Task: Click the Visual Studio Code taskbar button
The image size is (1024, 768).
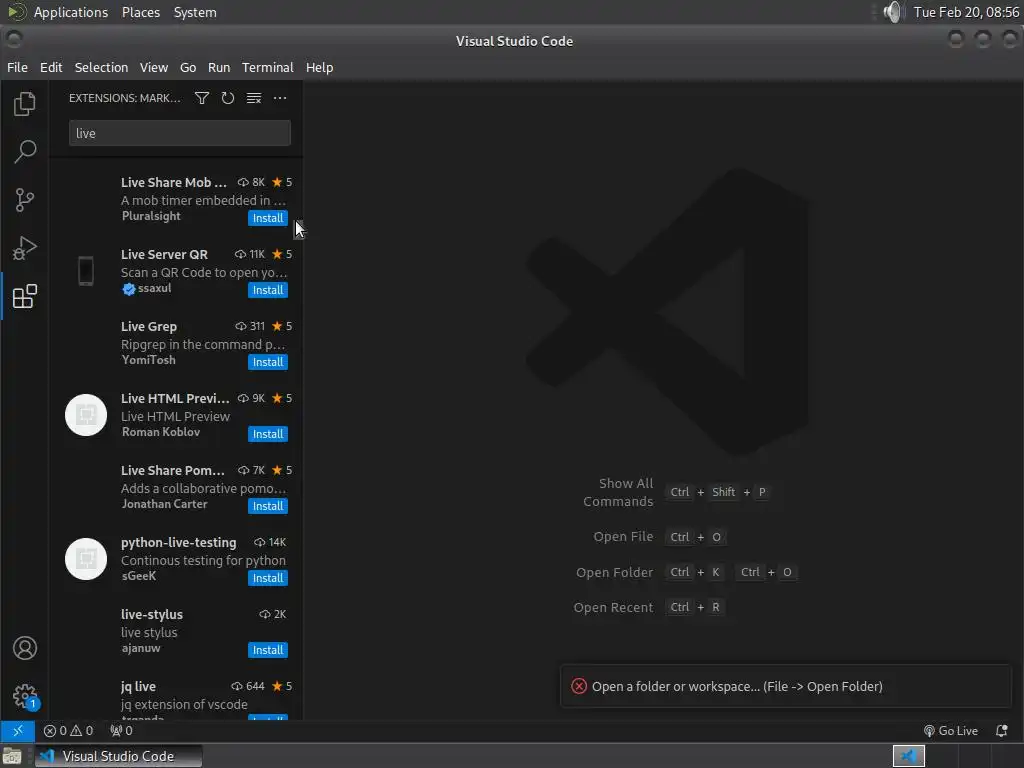Action: click(x=118, y=756)
